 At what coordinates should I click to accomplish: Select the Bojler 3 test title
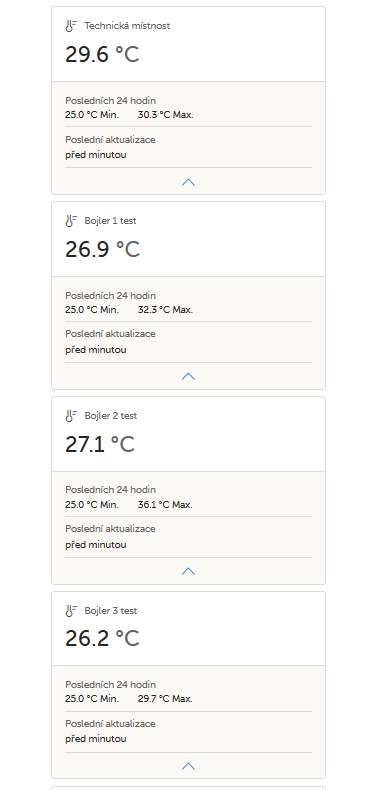point(111,611)
